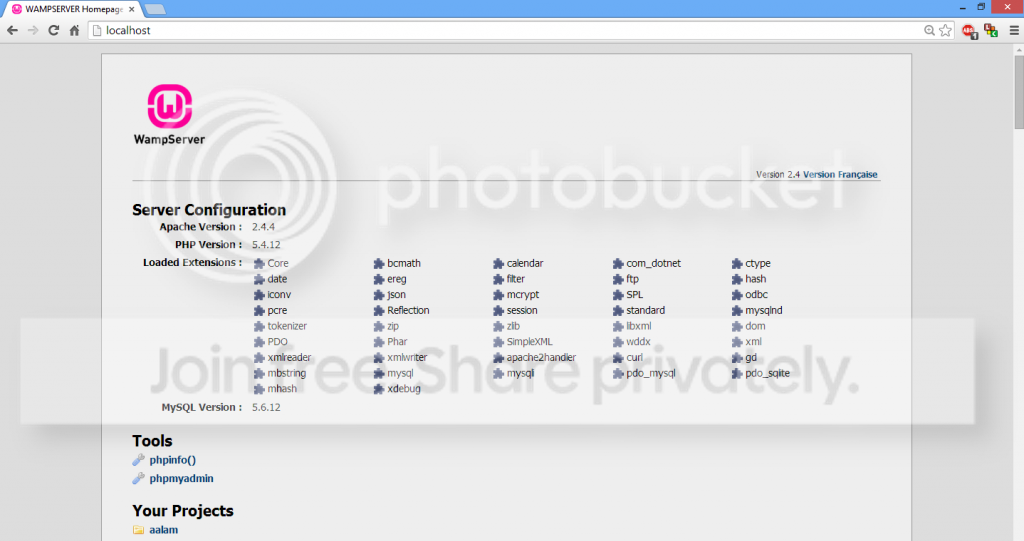Click the puzzle icon next to apache2handler
The height and width of the screenshot is (541, 1024).
click(x=498, y=357)
